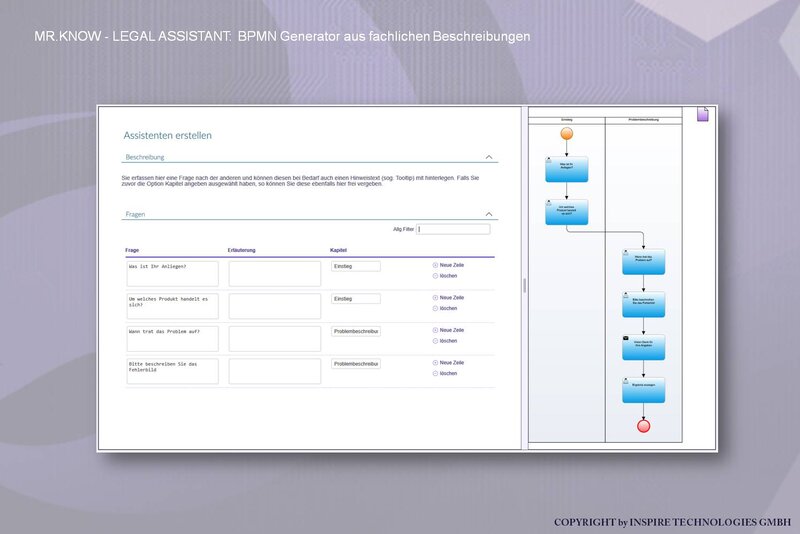800x534 pixels.
Task: Click the 'Bitte beschreiben Sie das Fehlerbild' box
Action: coord(172,371)
